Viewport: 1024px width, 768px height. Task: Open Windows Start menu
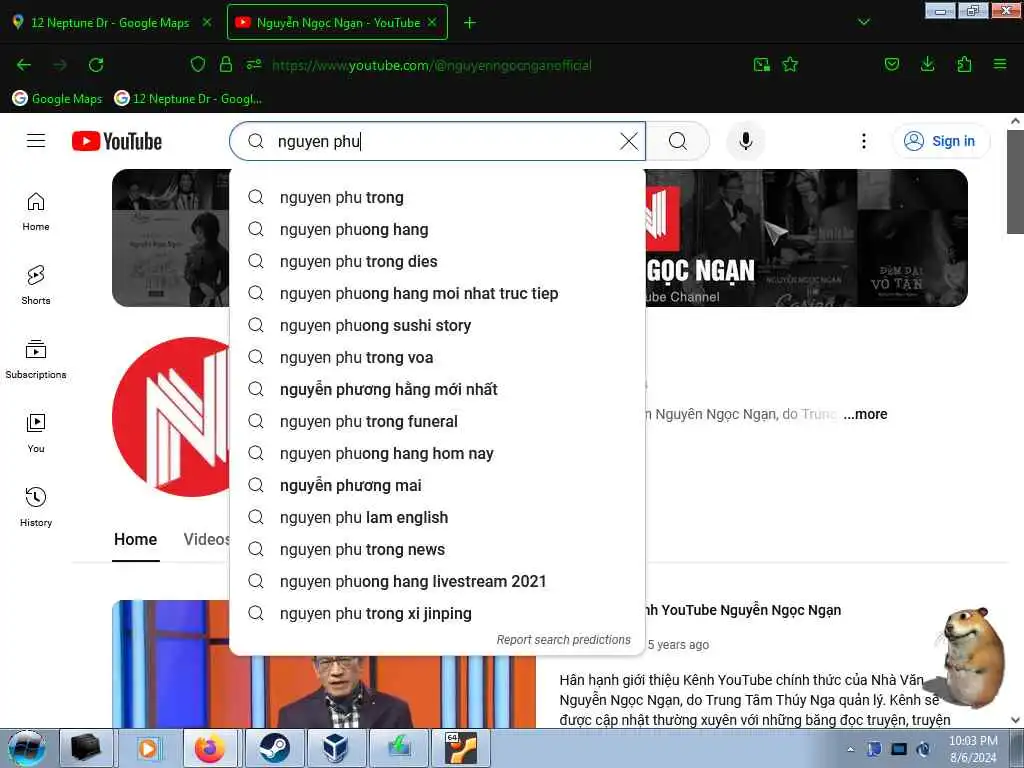pyautogui.click(x=26, y=748)
